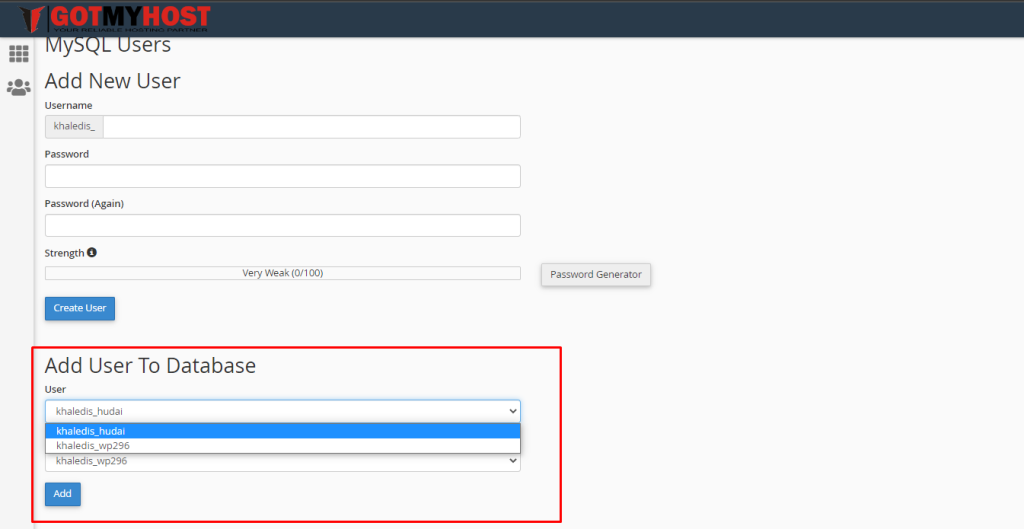Focus the Username text field

coord(311,127)
